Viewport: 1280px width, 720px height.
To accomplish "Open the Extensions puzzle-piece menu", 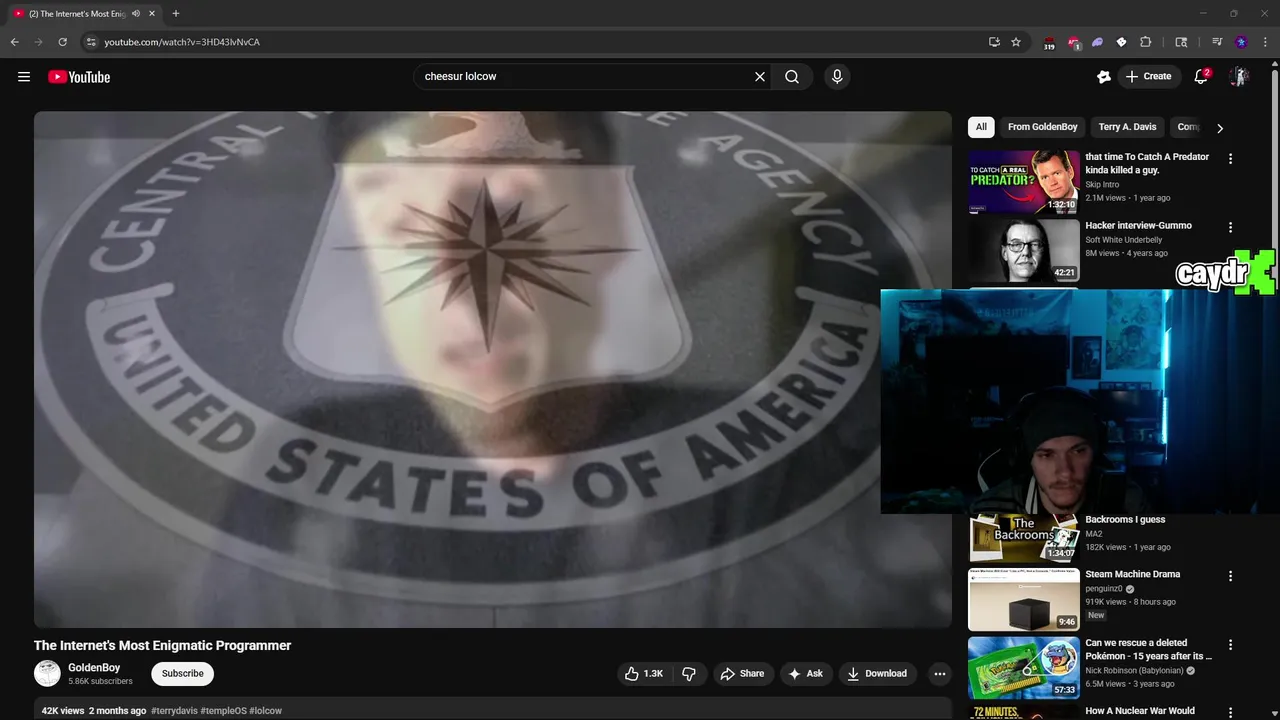I will (x=1146, y=42).
